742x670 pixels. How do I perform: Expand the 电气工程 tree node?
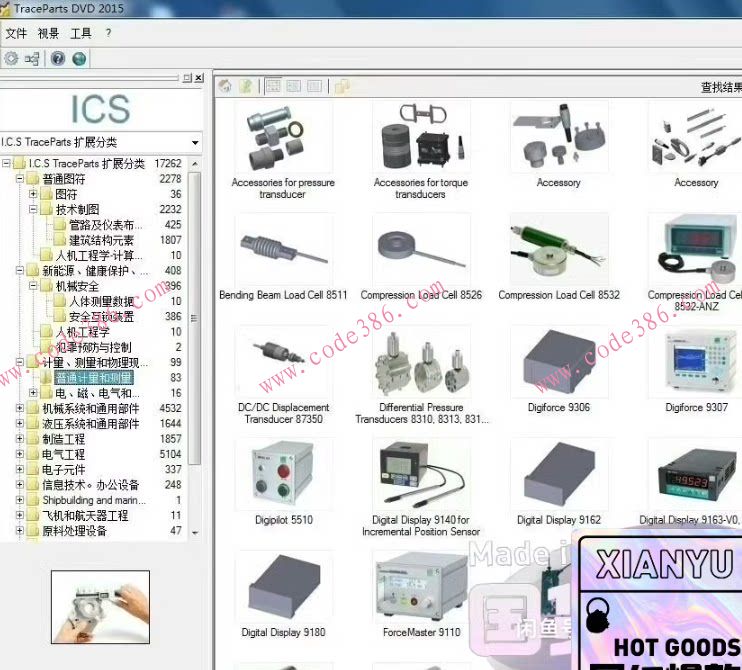click(x=20, y=454)
